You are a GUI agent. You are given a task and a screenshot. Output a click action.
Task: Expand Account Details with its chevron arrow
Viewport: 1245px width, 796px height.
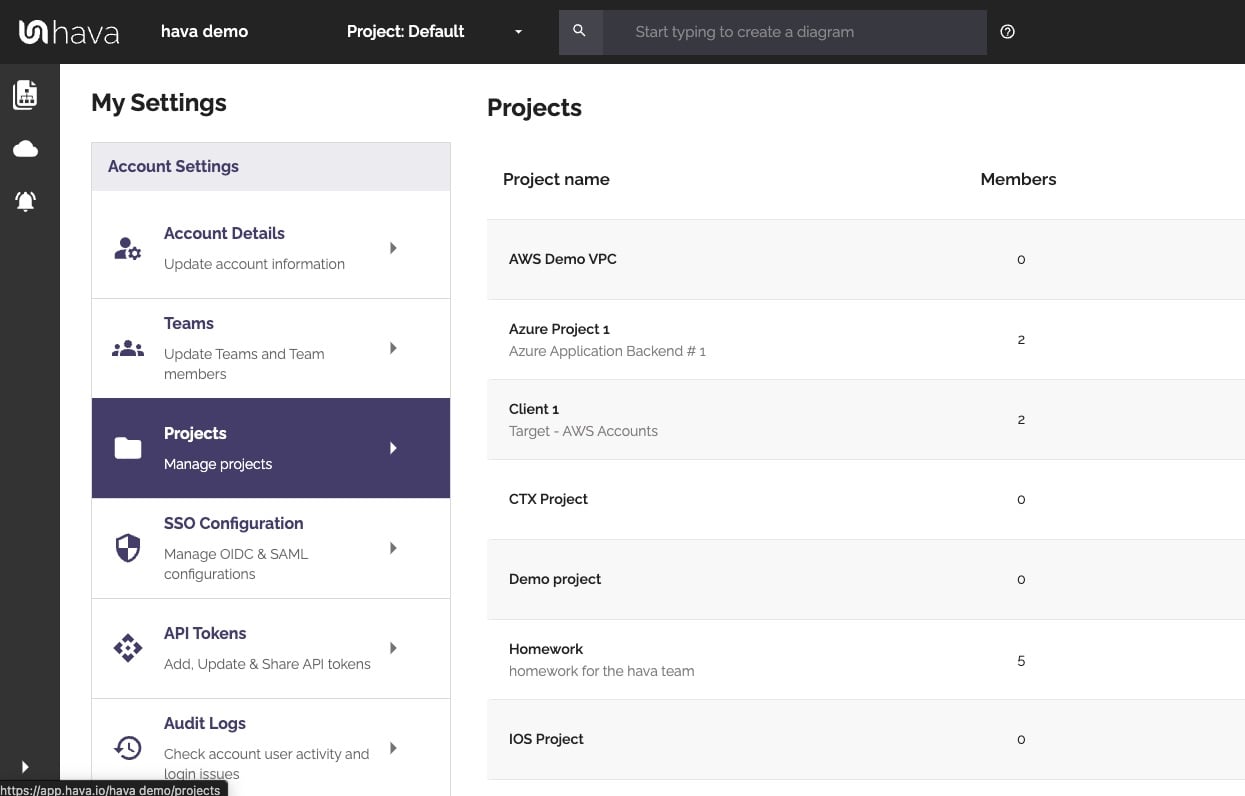(x=393, y=247)
